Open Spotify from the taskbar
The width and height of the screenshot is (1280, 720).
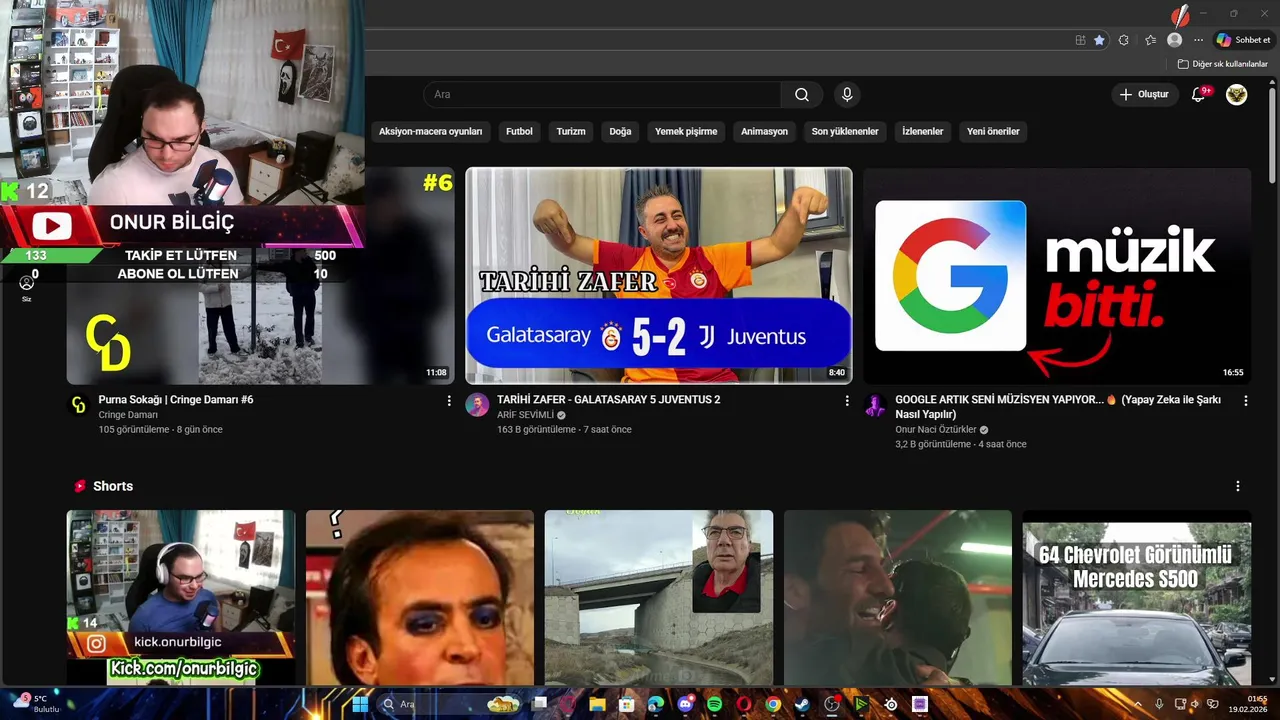pyautogui.click(x=714, y=704)
